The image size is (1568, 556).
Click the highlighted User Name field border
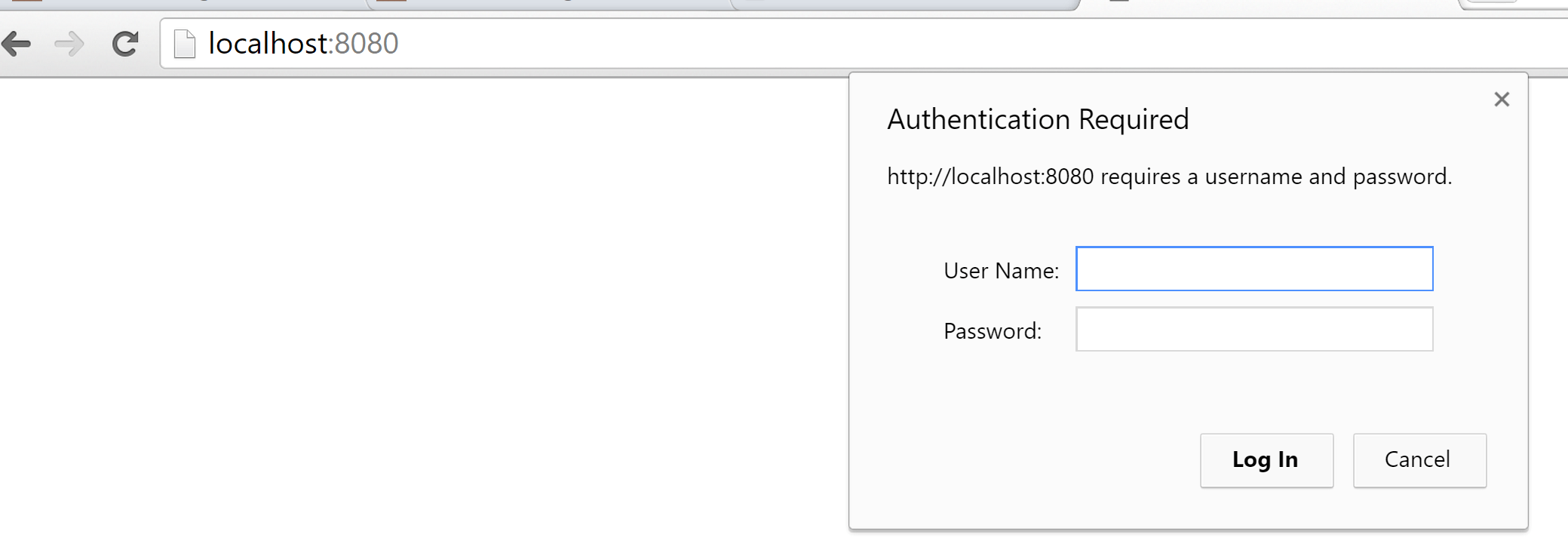pos(1253,249)
